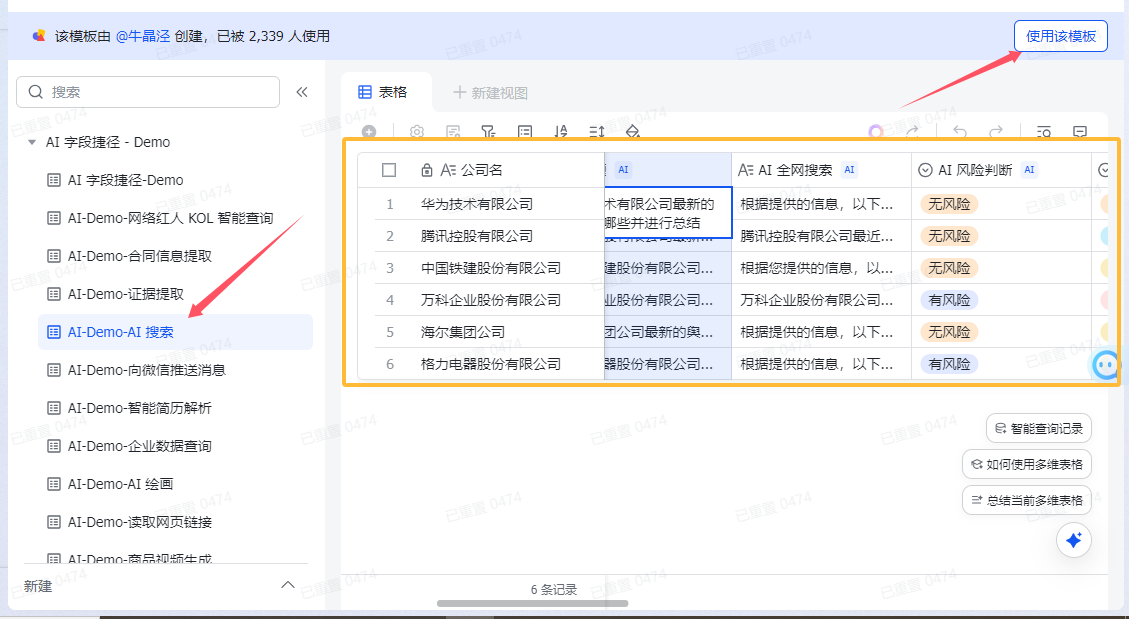Click row number 3 in the table
Image resolution: width=1129 pixels, height=619 pixels.
[390, 268]
